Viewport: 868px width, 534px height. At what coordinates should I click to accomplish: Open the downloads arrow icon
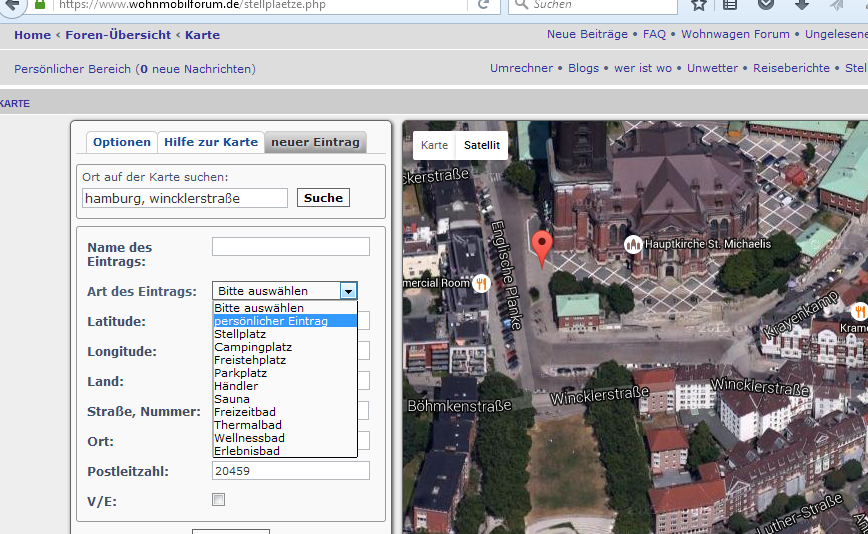(x=801, y=5)
